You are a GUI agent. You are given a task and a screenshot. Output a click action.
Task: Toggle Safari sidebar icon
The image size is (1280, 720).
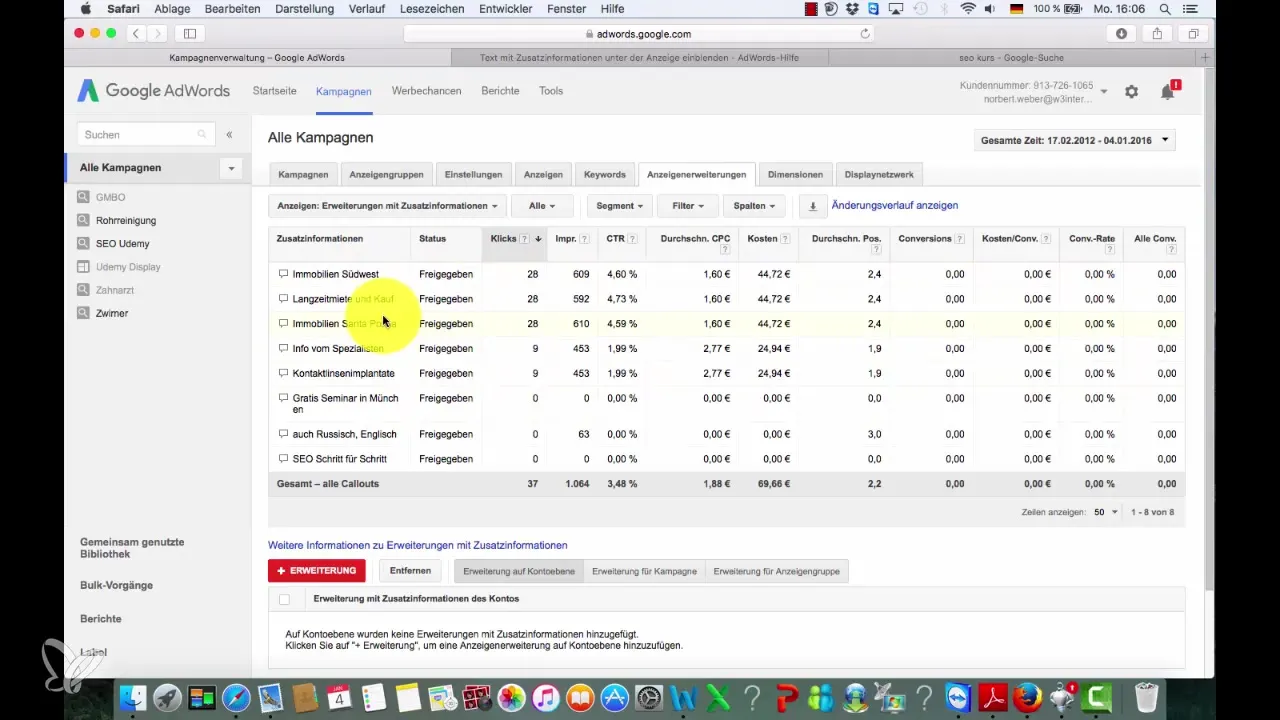click(x=189, y=33)
